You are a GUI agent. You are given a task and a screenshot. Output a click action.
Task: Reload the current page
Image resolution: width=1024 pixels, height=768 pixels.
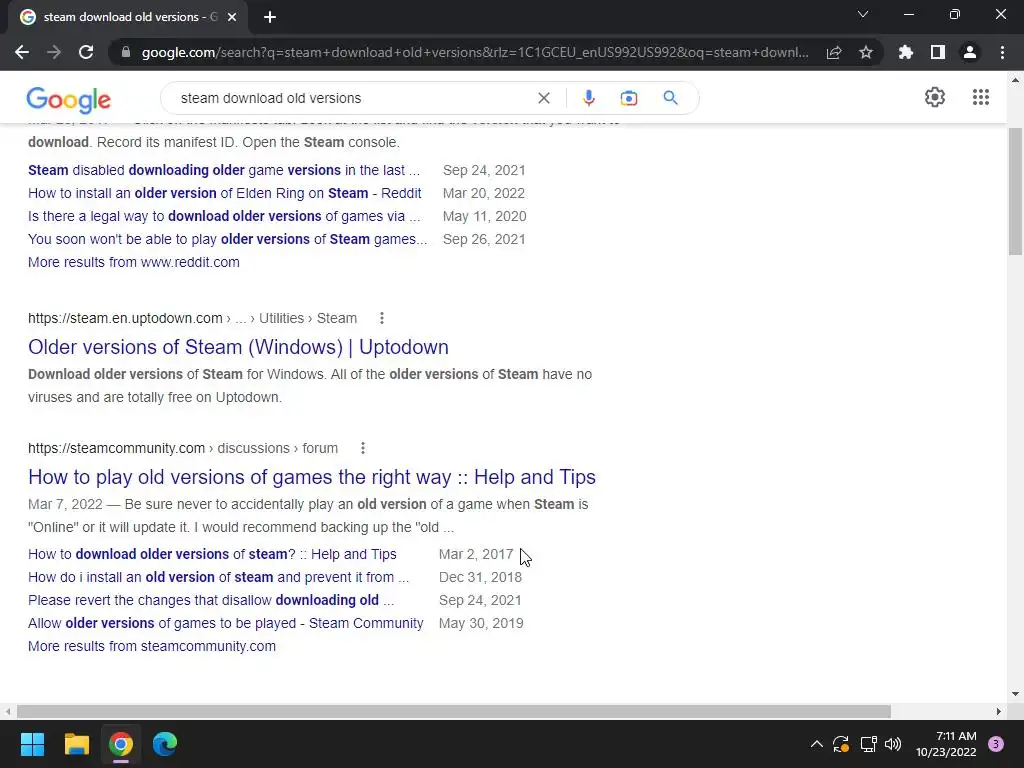[x=86, y=52]
